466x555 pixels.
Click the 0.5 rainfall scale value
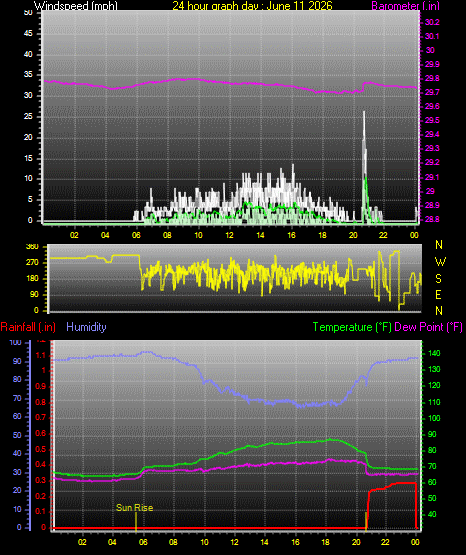coord(41,449)
